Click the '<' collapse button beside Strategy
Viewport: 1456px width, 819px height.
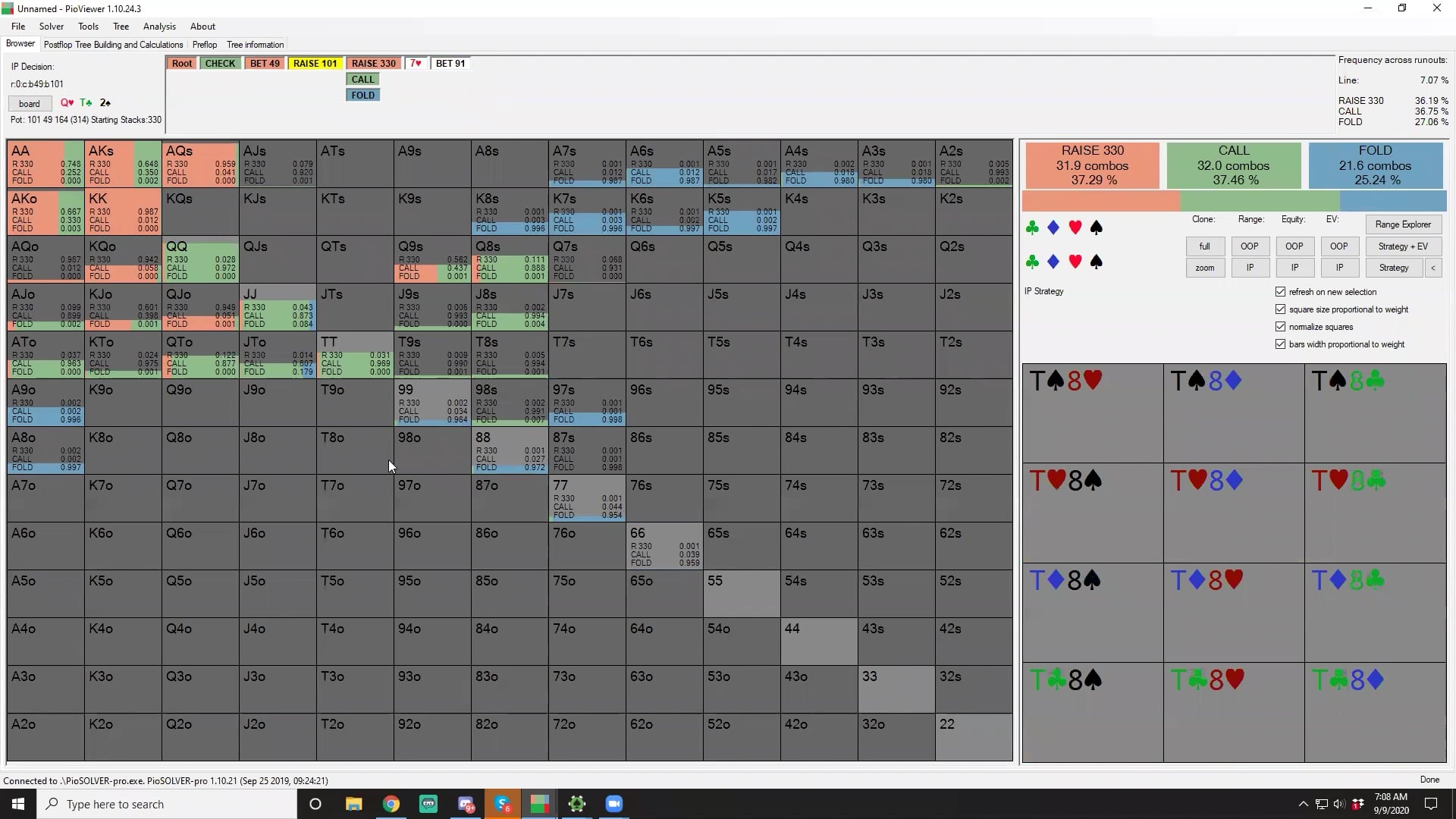(x=1432, y=268)
